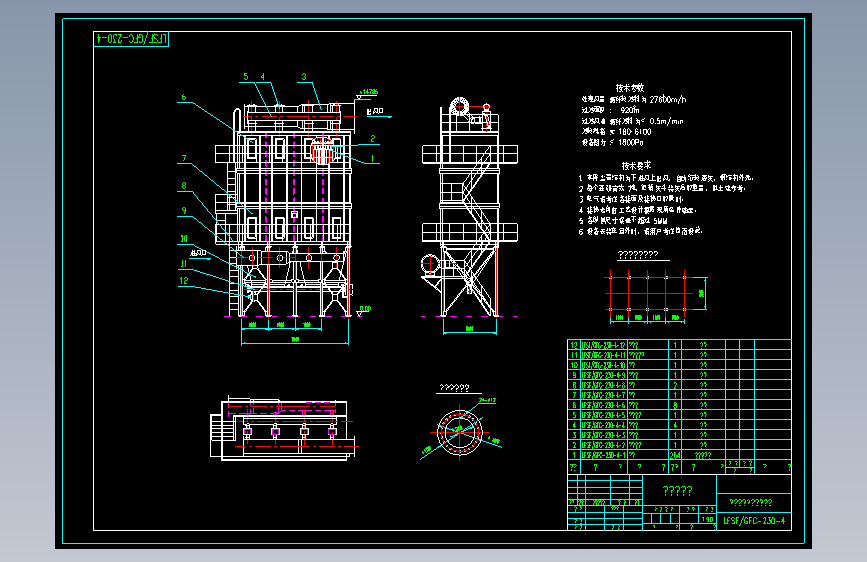Click the ????? title in the title block

click(x=678, y=491)
